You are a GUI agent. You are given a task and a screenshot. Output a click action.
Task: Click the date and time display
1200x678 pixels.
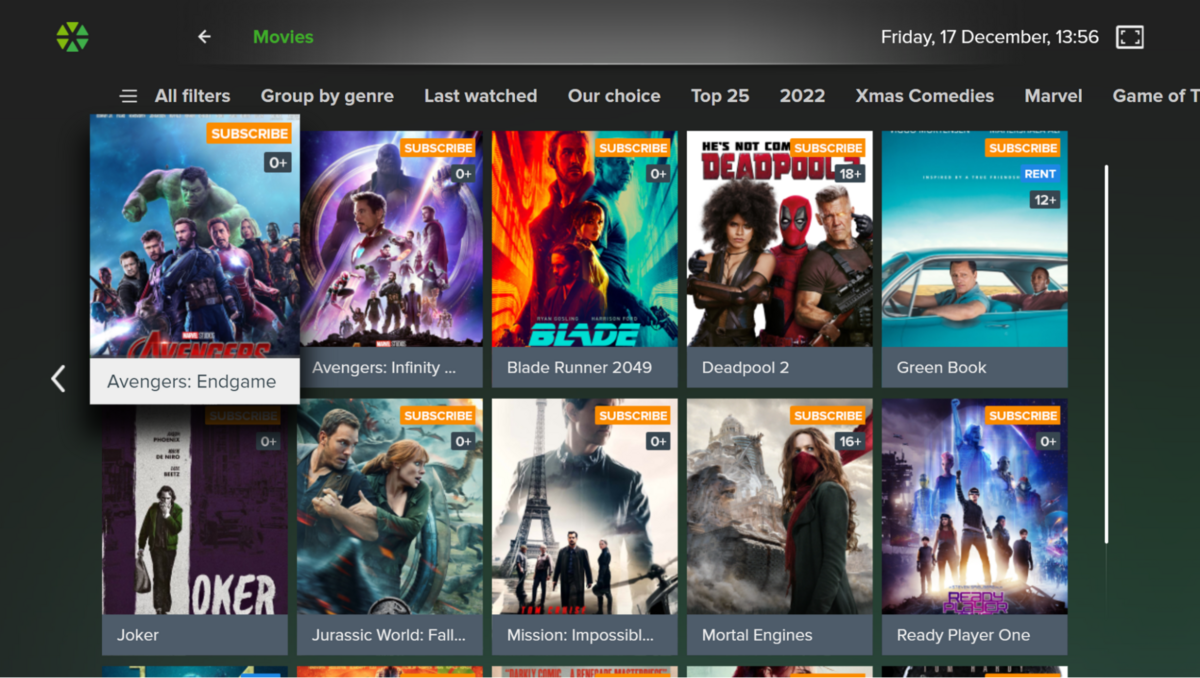pos(989,37)
